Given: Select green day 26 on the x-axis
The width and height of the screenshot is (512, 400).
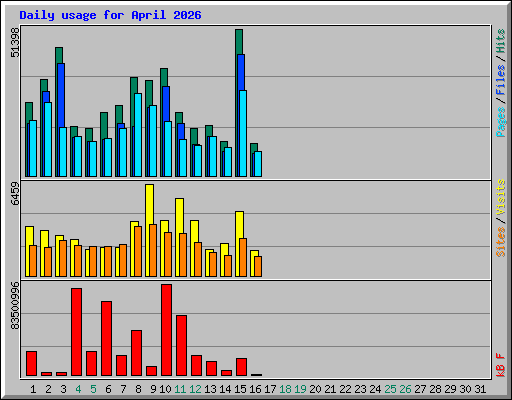Looking at the screenshot, I should pyautogui.click(x=405, y=389).
